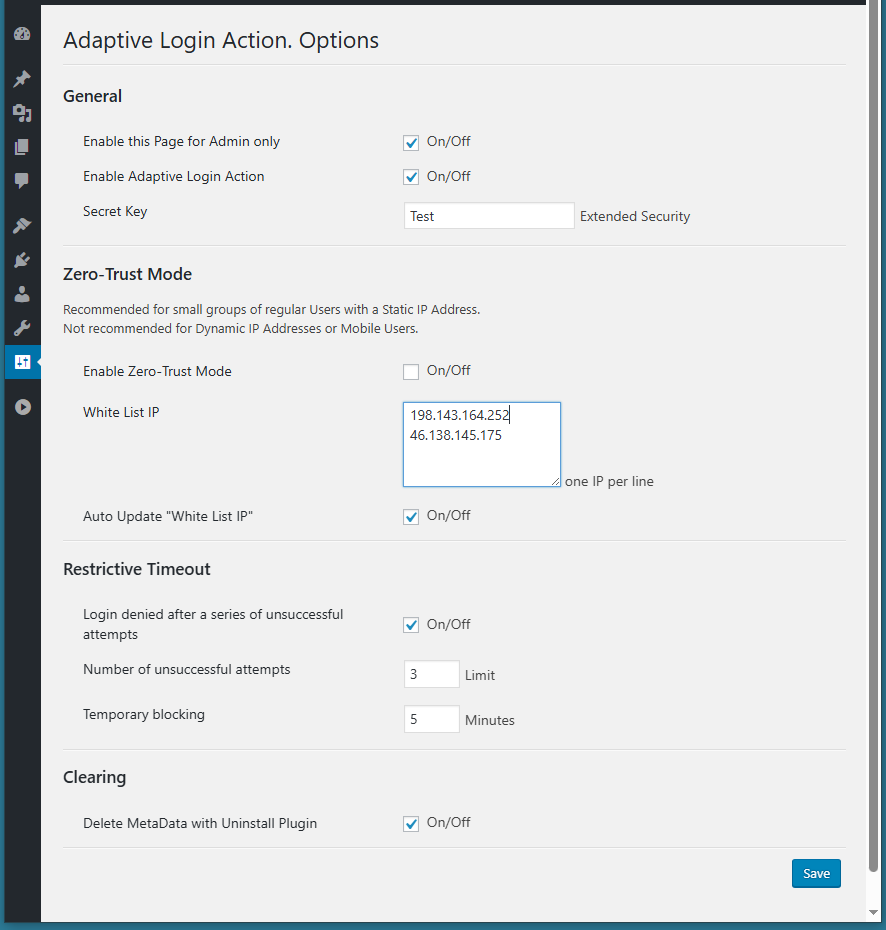Open the Pages menu icon
This screenshot has width=886, height=930.
(22, 147)
